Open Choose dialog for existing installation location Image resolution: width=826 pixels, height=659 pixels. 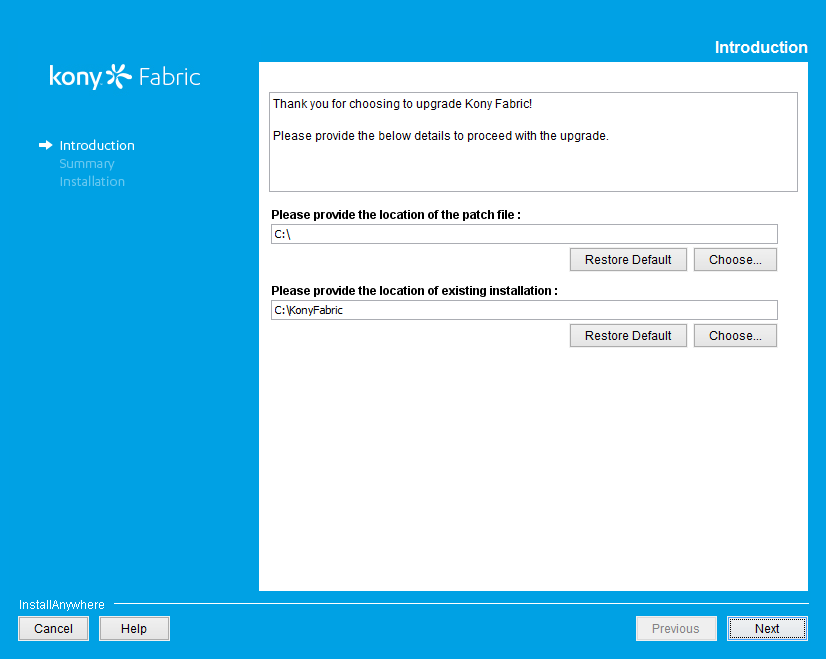735,335
